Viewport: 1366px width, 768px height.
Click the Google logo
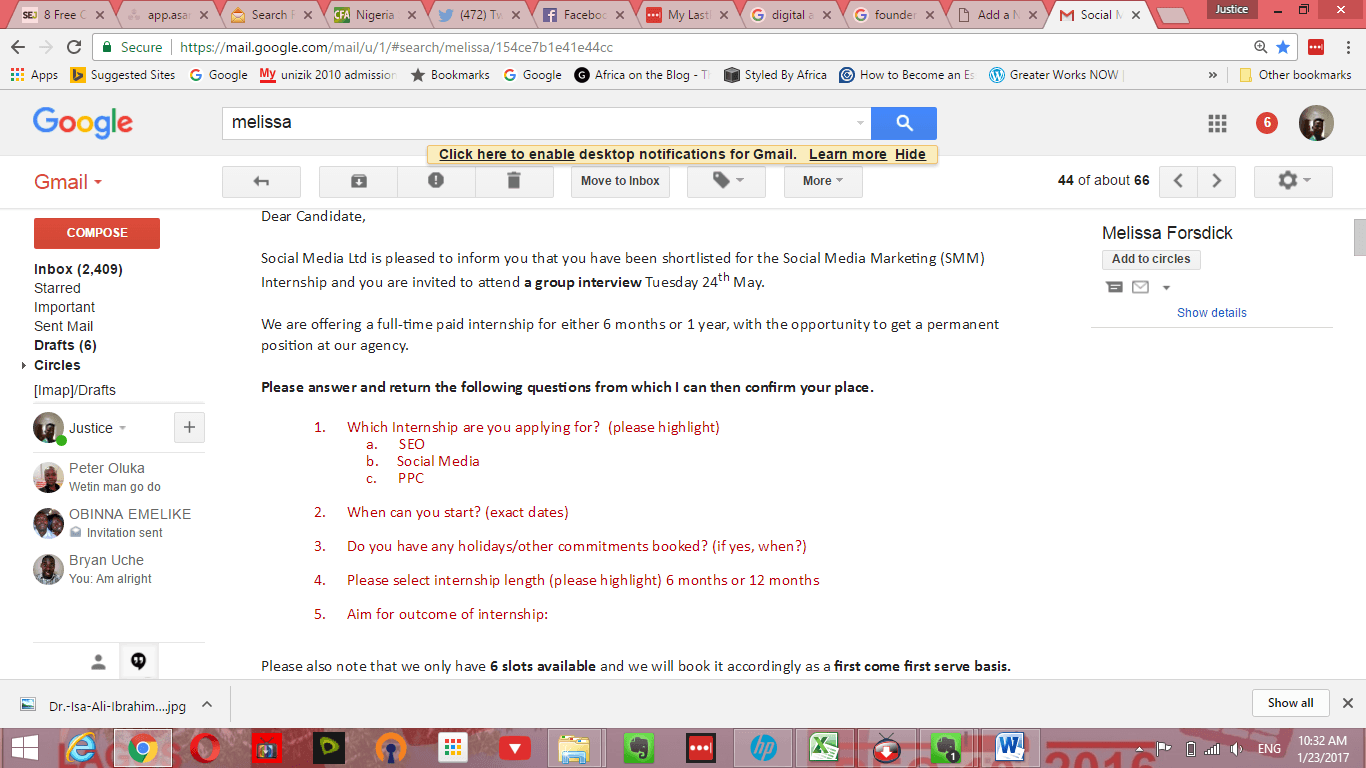pos(83,123)
